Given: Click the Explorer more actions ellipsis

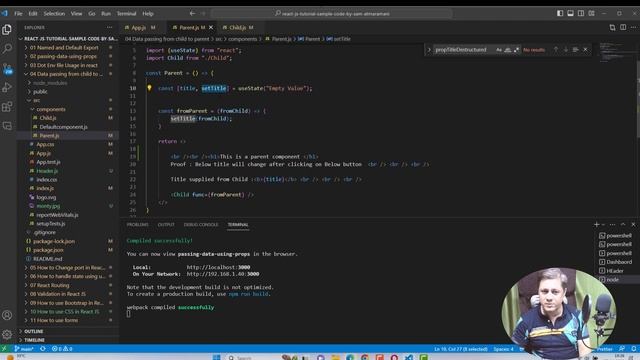Looking at the screenshot, I should pyautogui.click(x=109, y=27).
